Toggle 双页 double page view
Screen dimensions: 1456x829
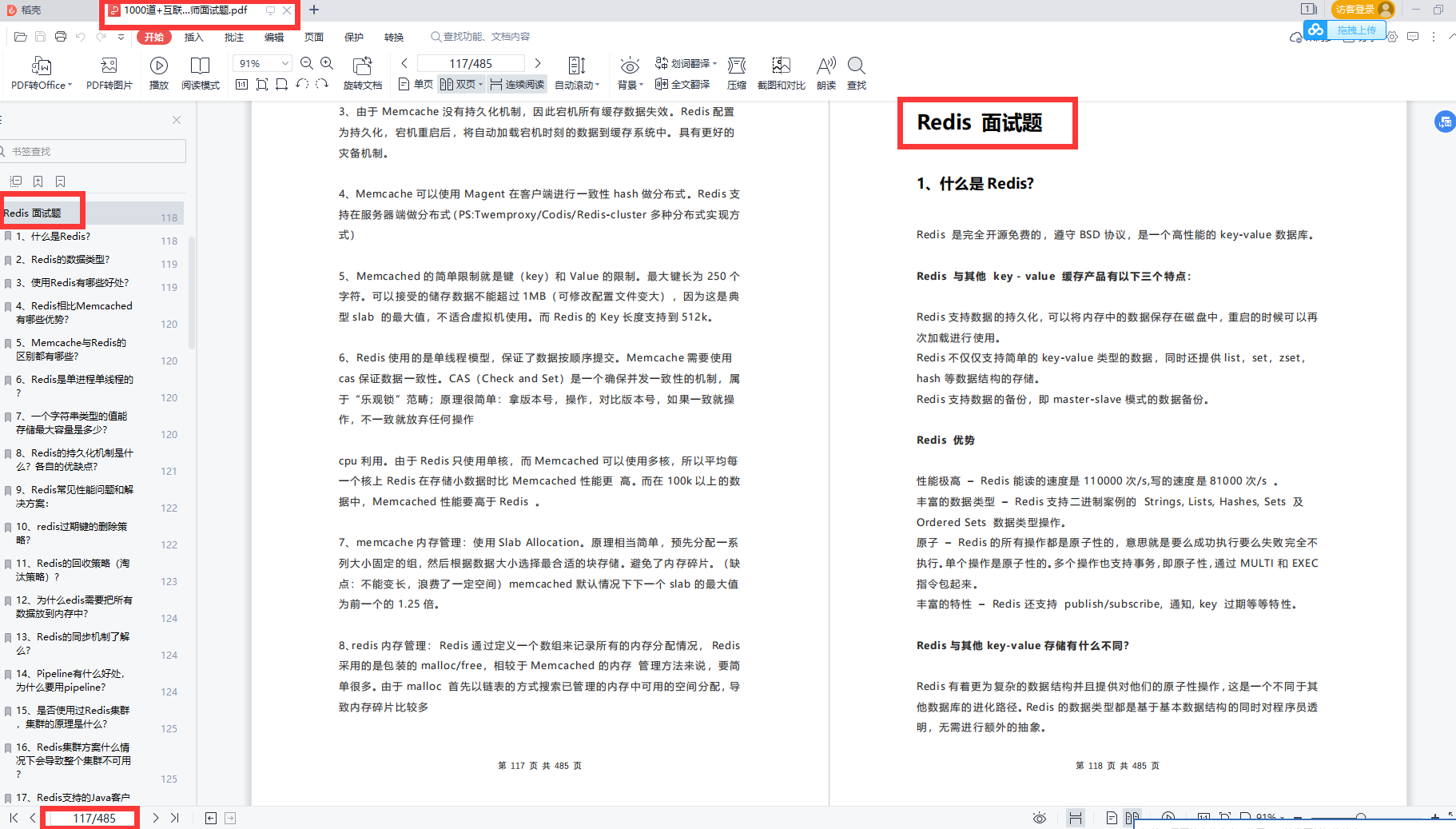tap(462, 84)
